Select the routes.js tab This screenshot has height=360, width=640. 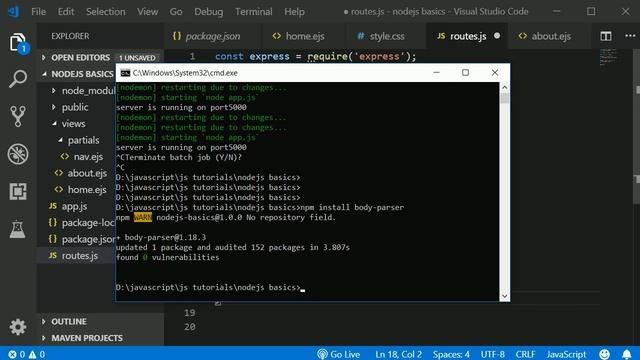point(468,36)
